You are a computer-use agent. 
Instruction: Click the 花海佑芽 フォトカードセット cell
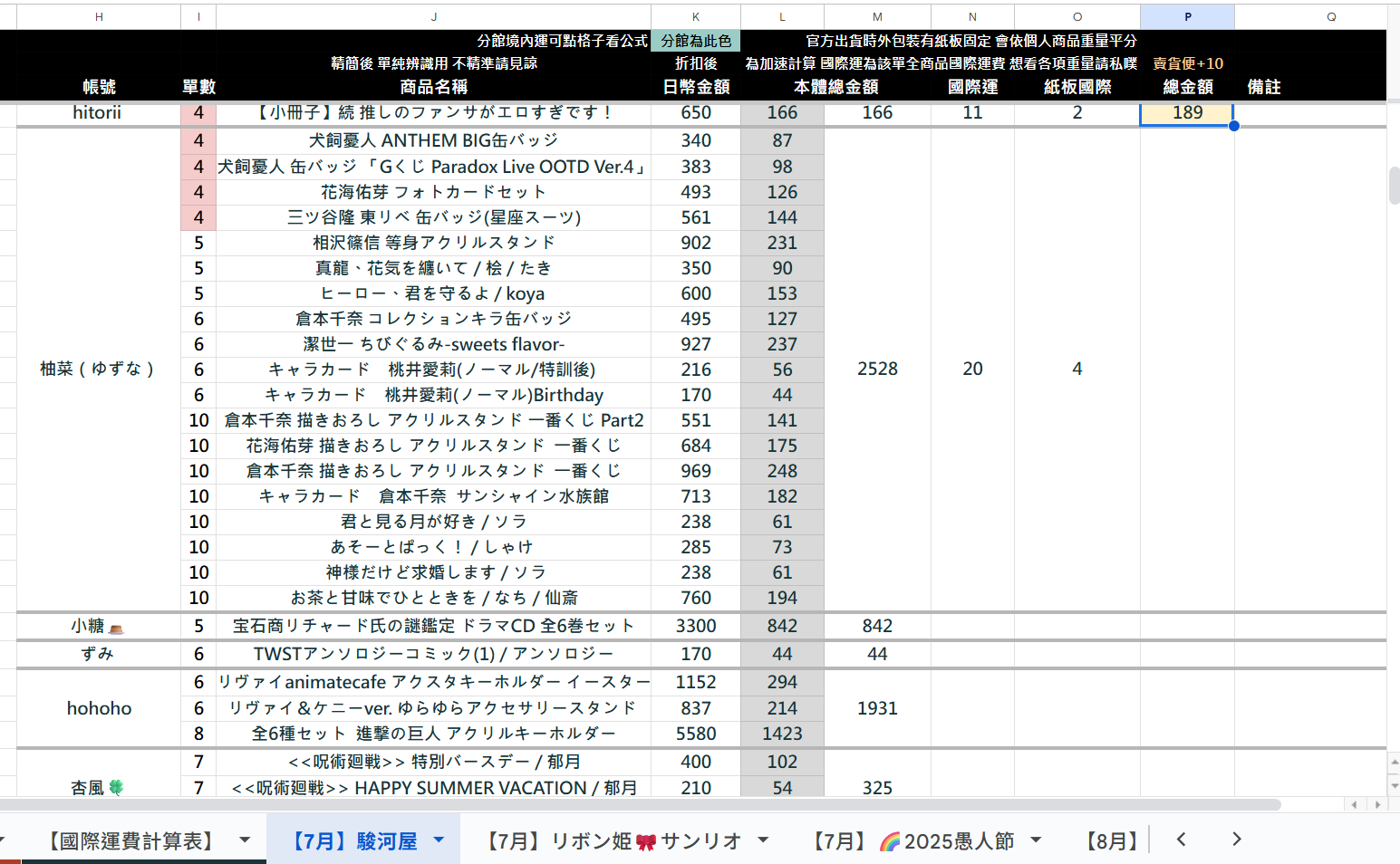pos(433,192)
